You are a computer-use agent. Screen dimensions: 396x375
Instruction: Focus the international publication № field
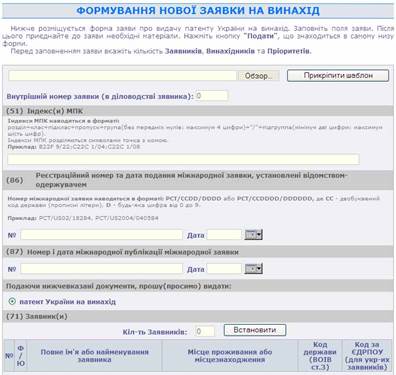pyautogui.click(x=101, y=269)
